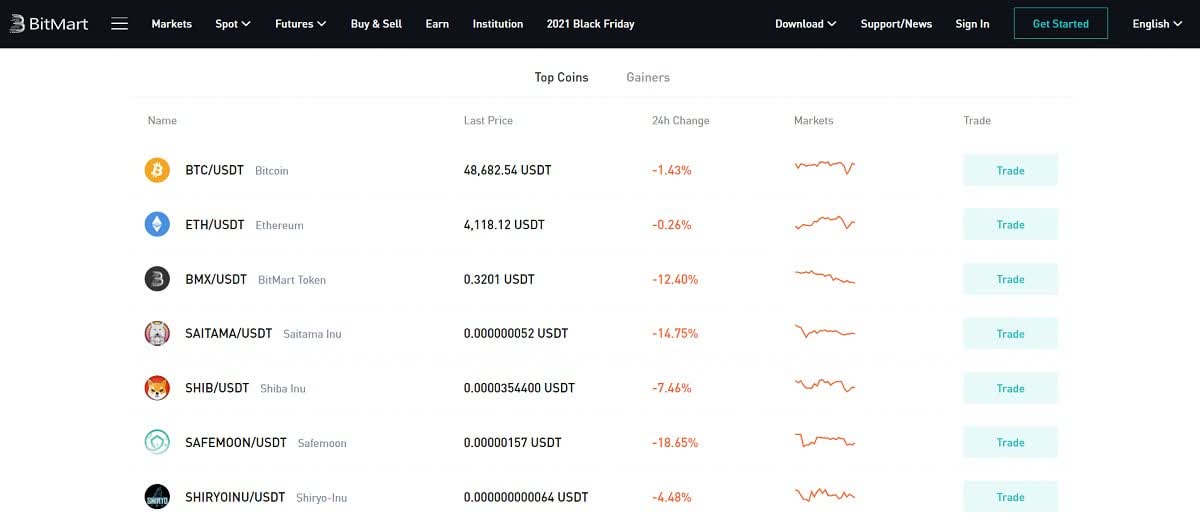The width and height of the screenshot is (1200, 523).
Task: Switch to the Top Coins tab
Action: (x=562, y=77)
